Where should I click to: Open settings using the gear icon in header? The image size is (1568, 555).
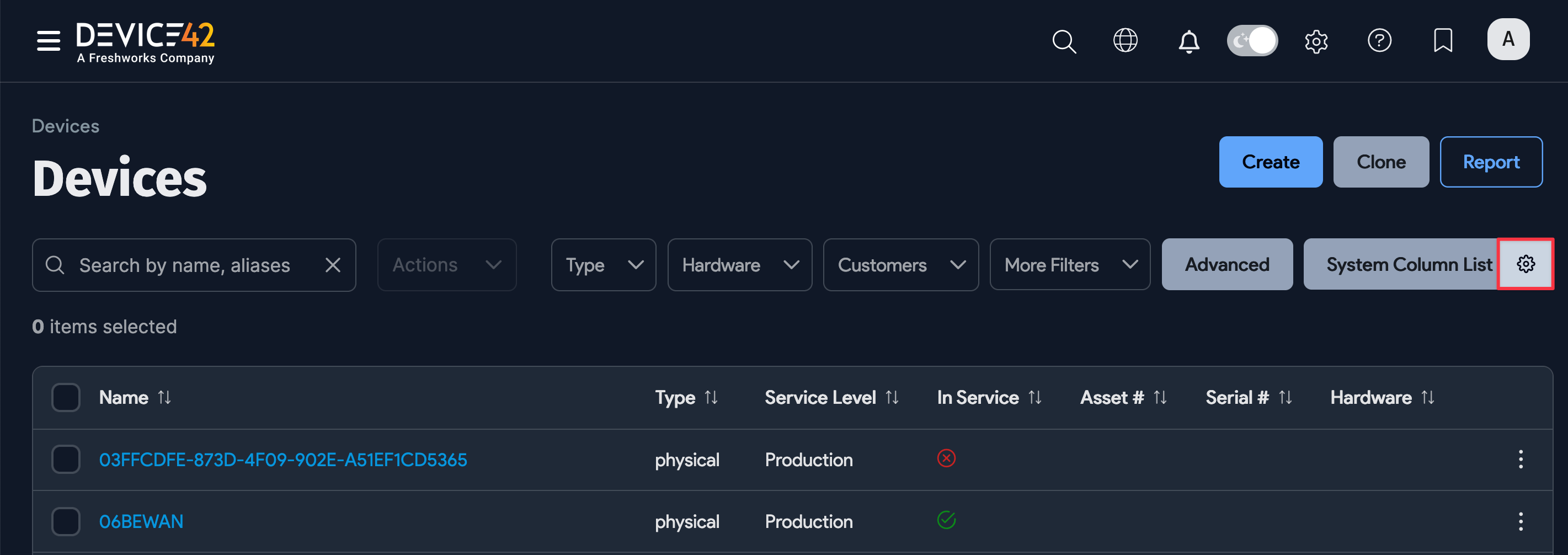click(1316, 41)
